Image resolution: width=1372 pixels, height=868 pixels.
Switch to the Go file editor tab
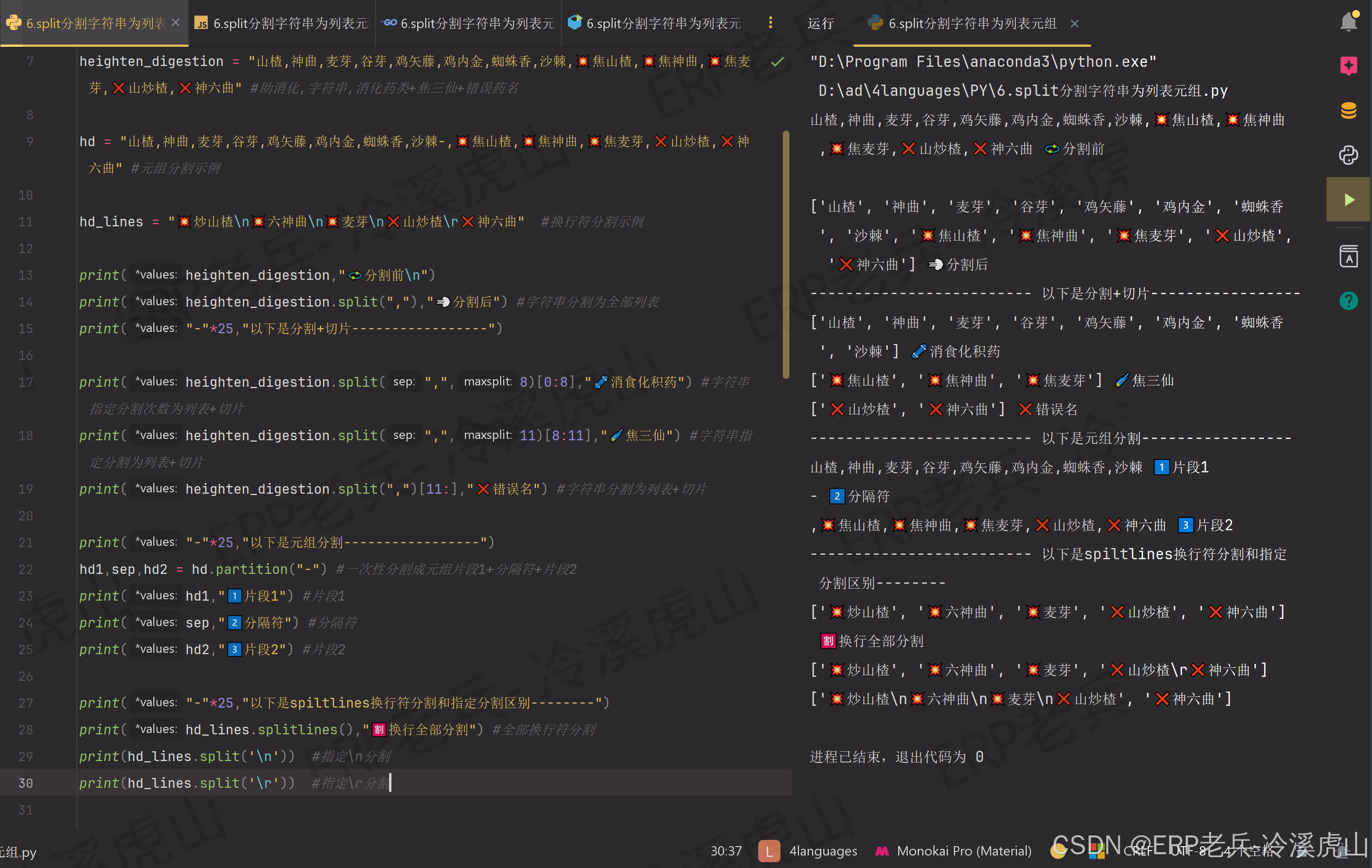click(468, 23)
